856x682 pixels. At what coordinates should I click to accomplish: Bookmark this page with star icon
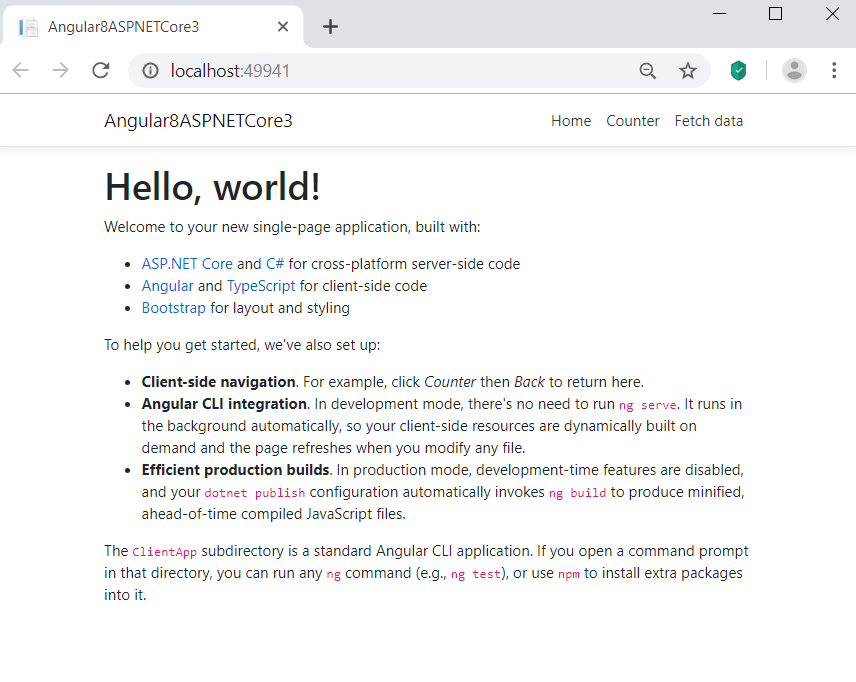pyautogui.click(x=688, y=70)
